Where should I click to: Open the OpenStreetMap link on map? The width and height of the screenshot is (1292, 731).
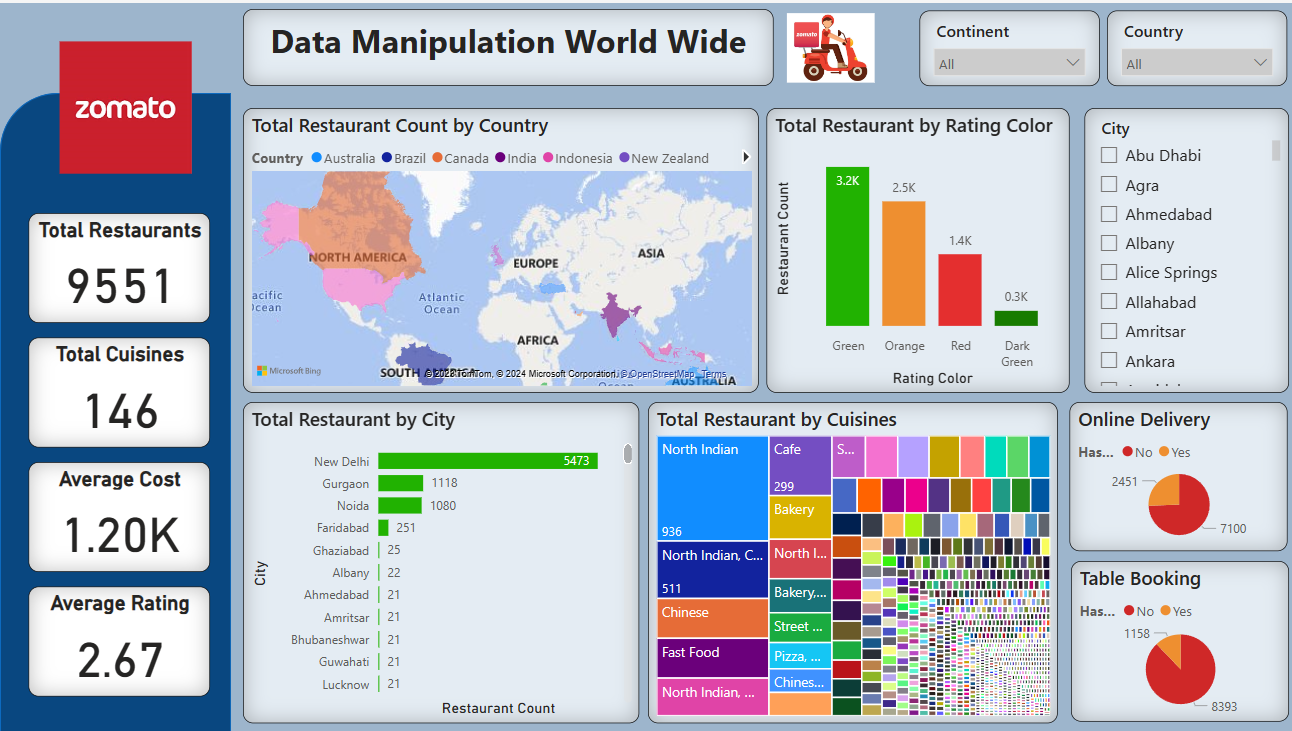click(660, 374)
